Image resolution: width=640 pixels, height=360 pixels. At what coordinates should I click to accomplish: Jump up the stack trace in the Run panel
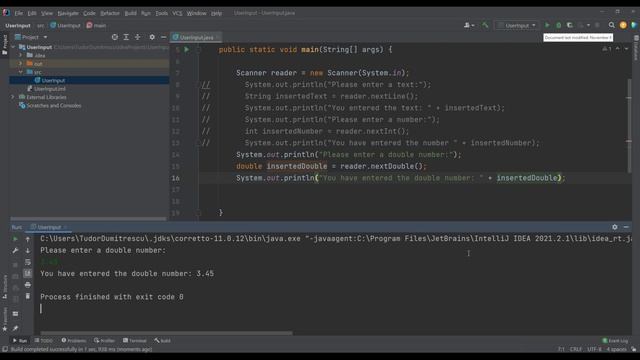tap(28, 239)
